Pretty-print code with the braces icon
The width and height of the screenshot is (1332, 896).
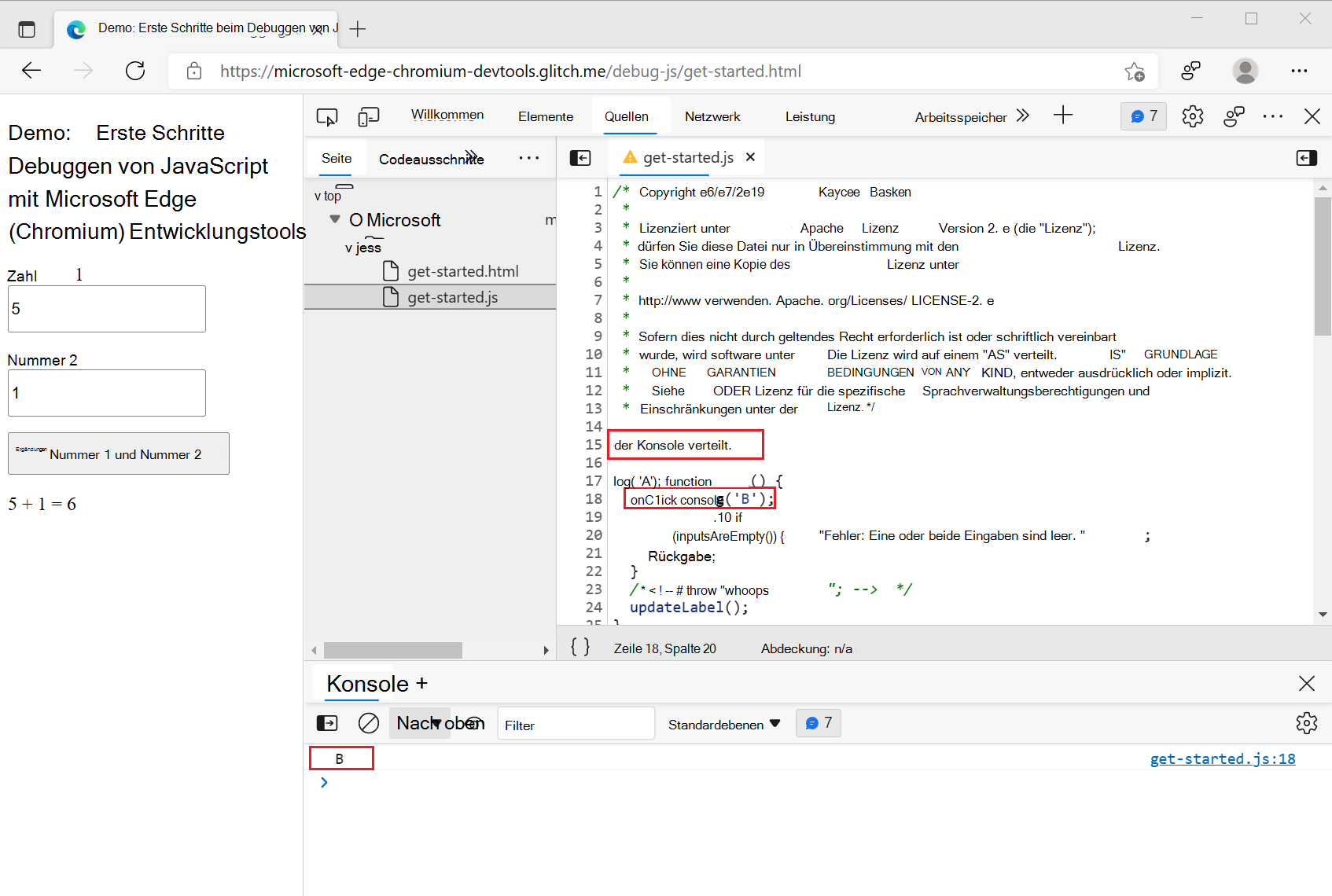point(580,646)
